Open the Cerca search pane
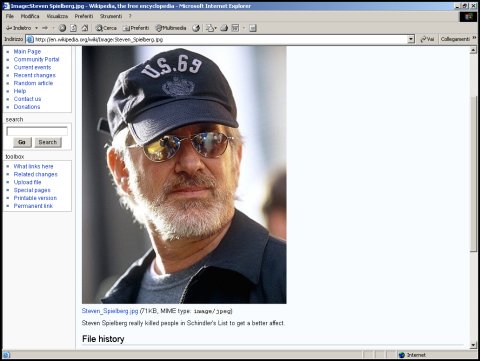 click(x=106, y=28)
